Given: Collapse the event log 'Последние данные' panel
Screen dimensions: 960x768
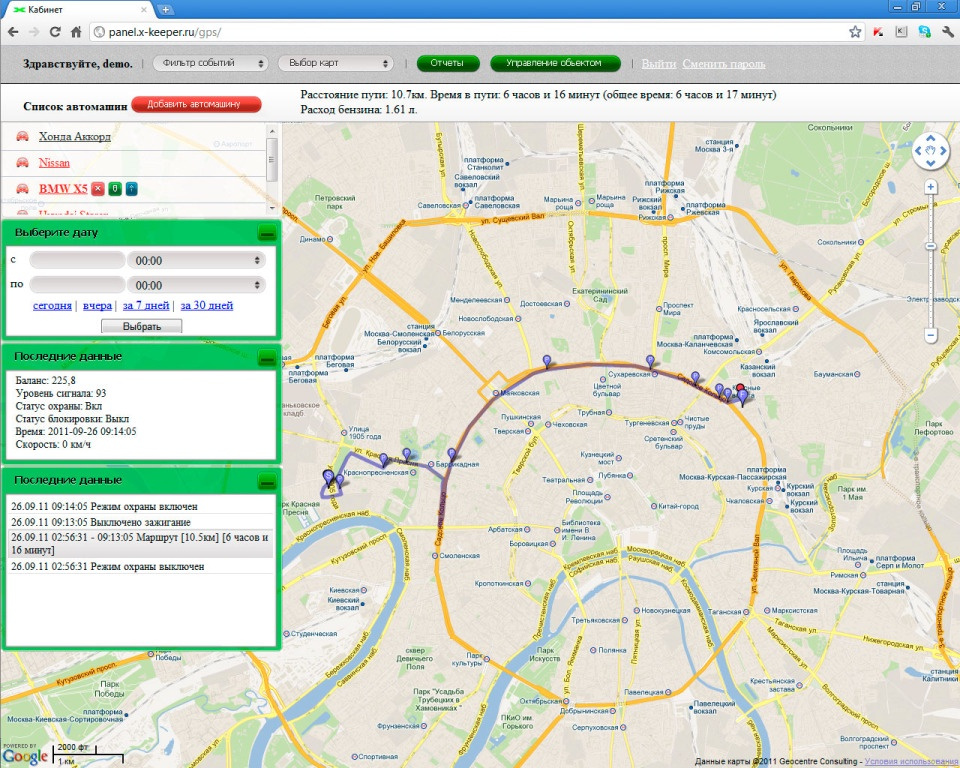Looking at the screenshot, I should (266, 481).
